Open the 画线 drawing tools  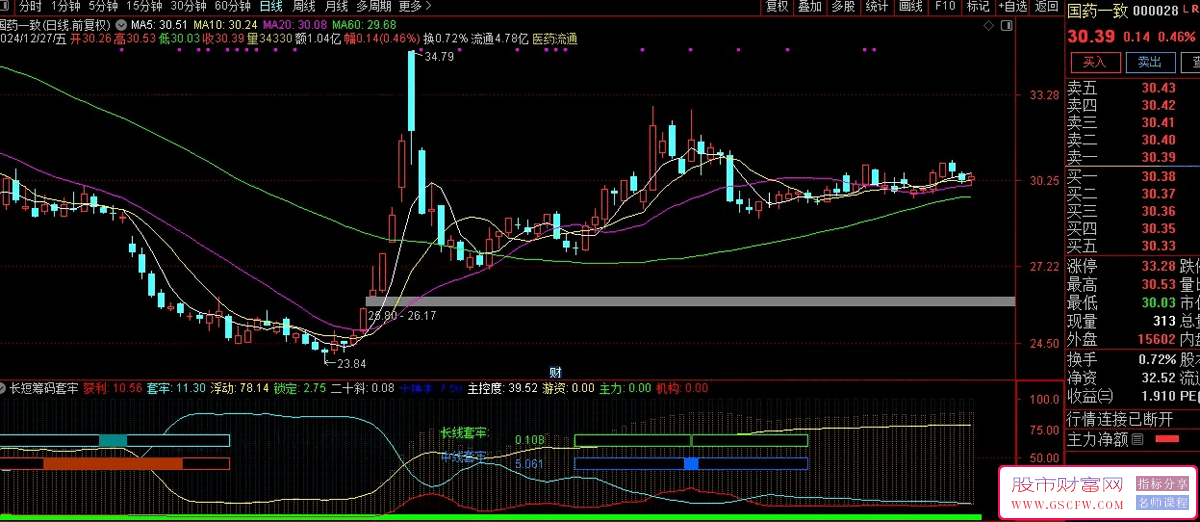911,6
